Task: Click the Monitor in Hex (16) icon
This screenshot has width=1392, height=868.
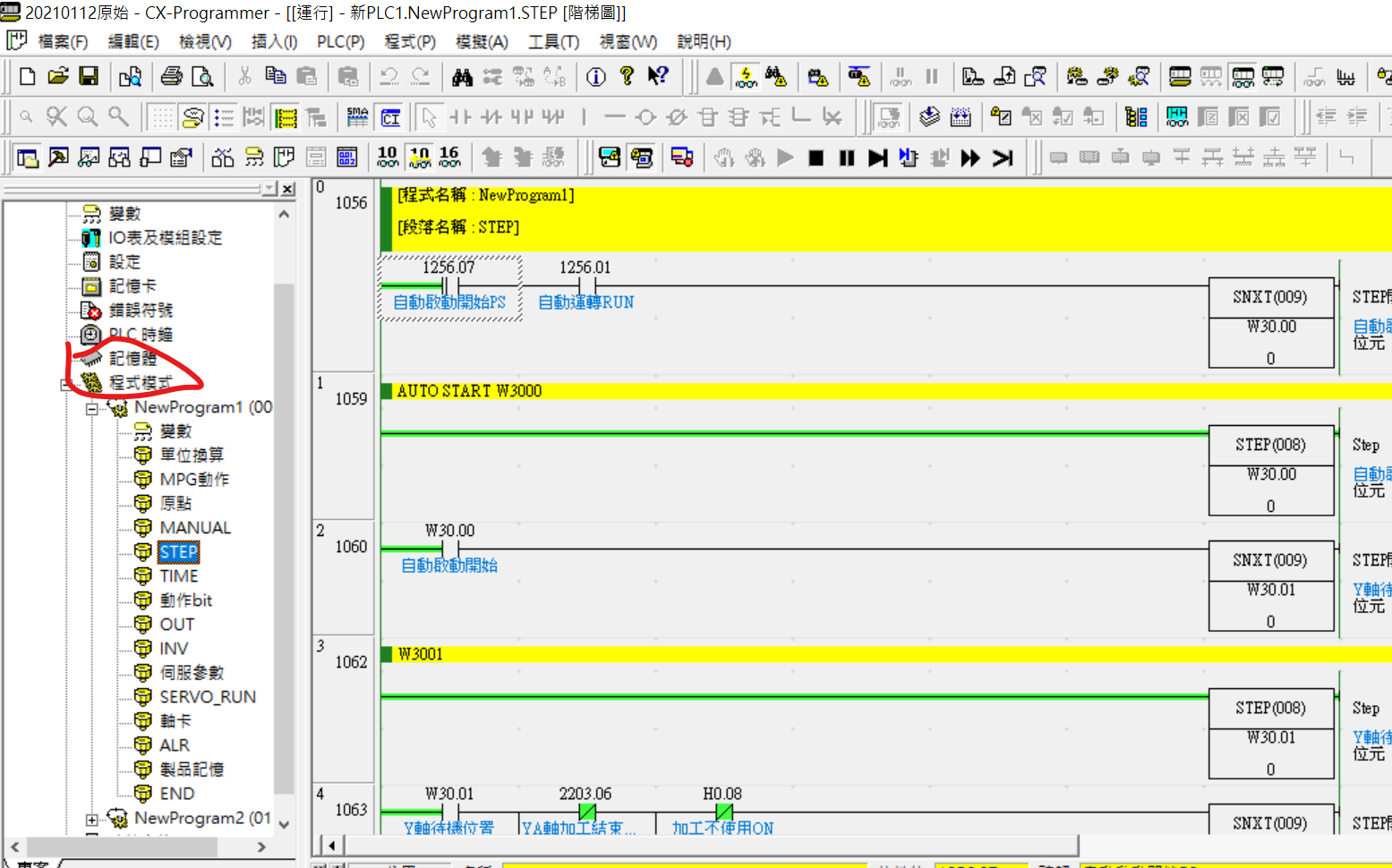Action: tap(449, 157)
